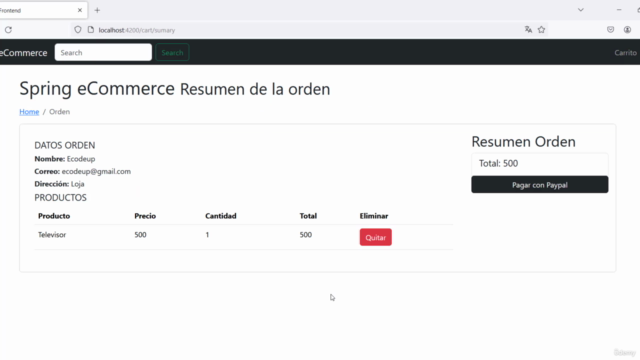Viewport: 640px width, 360px height.
Task: Close the Frontend tab
Action: pos(80,10)
